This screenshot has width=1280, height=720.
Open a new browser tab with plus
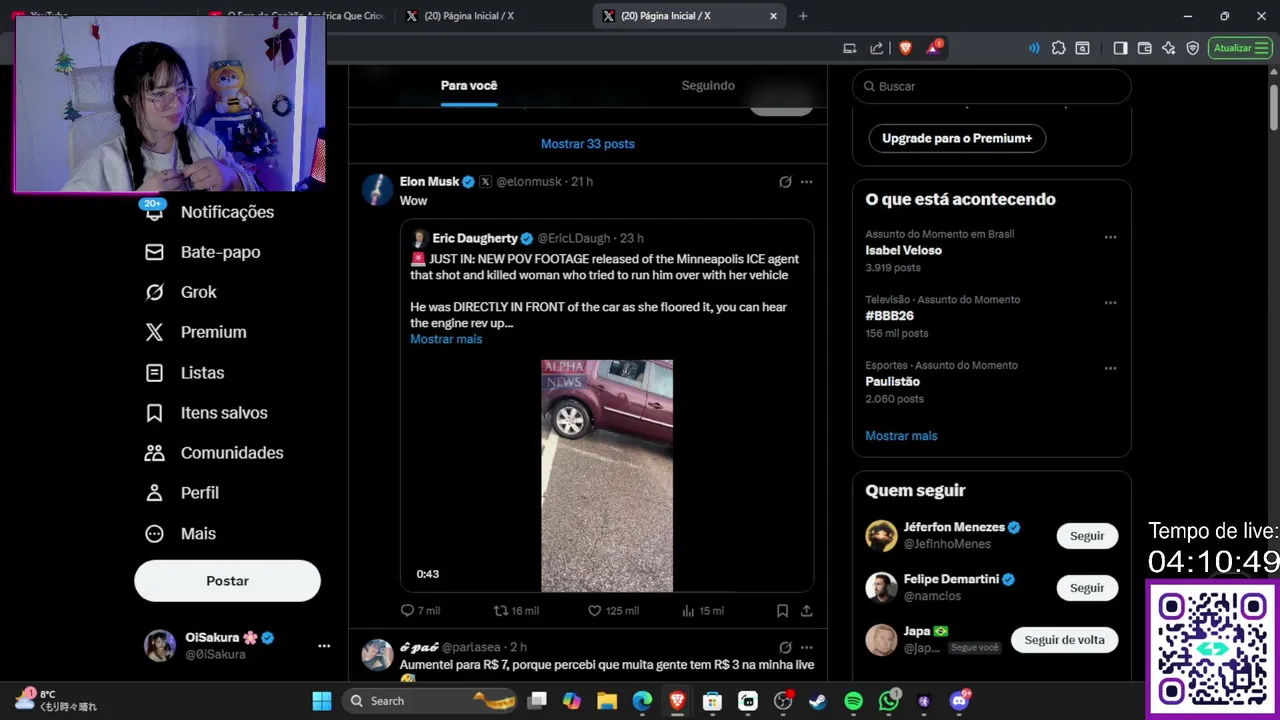coord(803,16)
